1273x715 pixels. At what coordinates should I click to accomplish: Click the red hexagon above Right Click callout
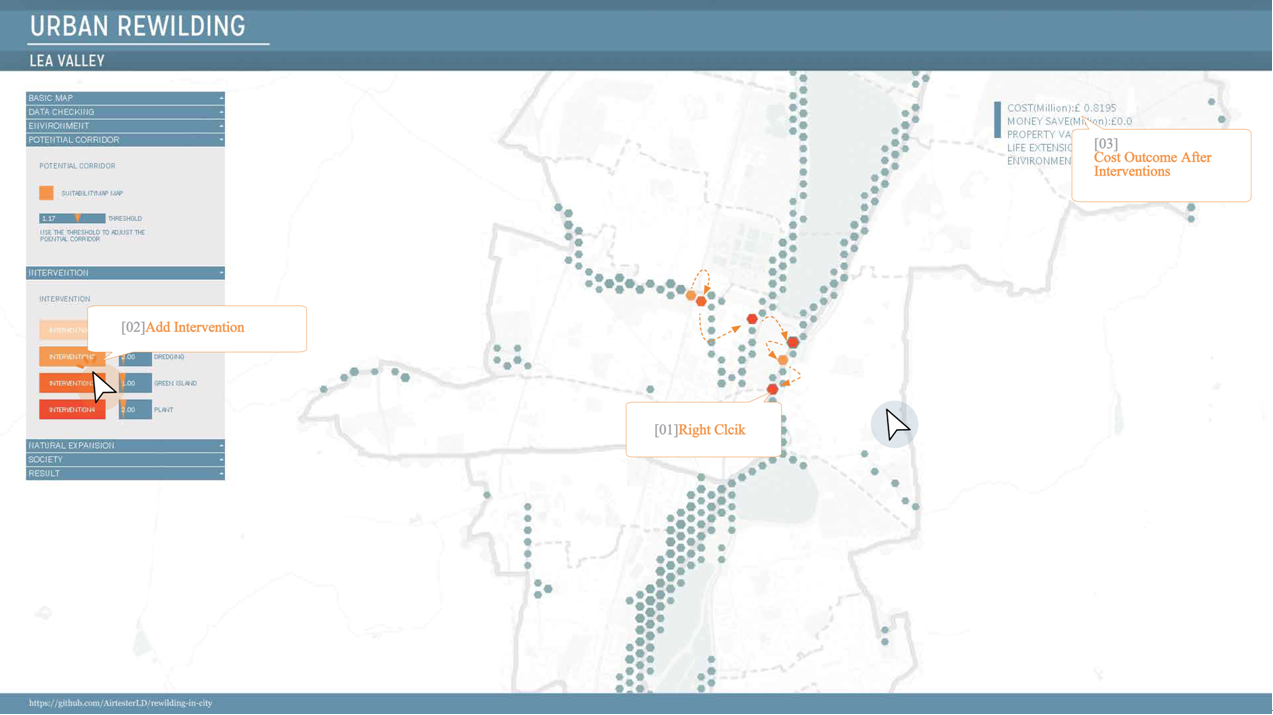772,389
